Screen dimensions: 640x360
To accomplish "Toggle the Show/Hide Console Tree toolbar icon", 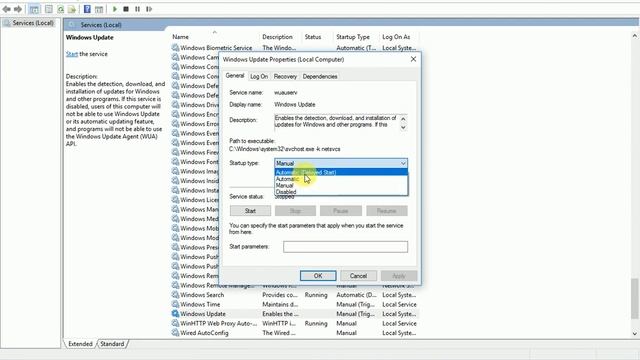I will [x=34, y=9].
